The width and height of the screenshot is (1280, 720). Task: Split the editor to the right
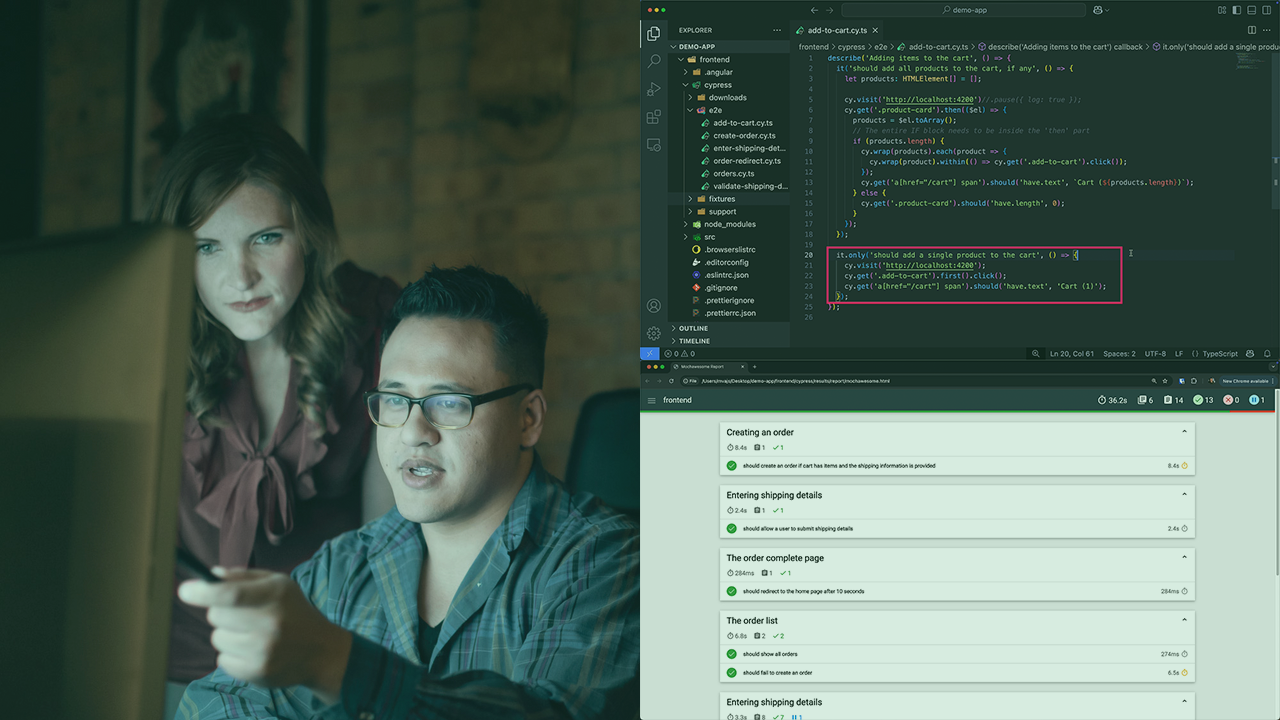pyautogui.click(x=1251, y=30)
